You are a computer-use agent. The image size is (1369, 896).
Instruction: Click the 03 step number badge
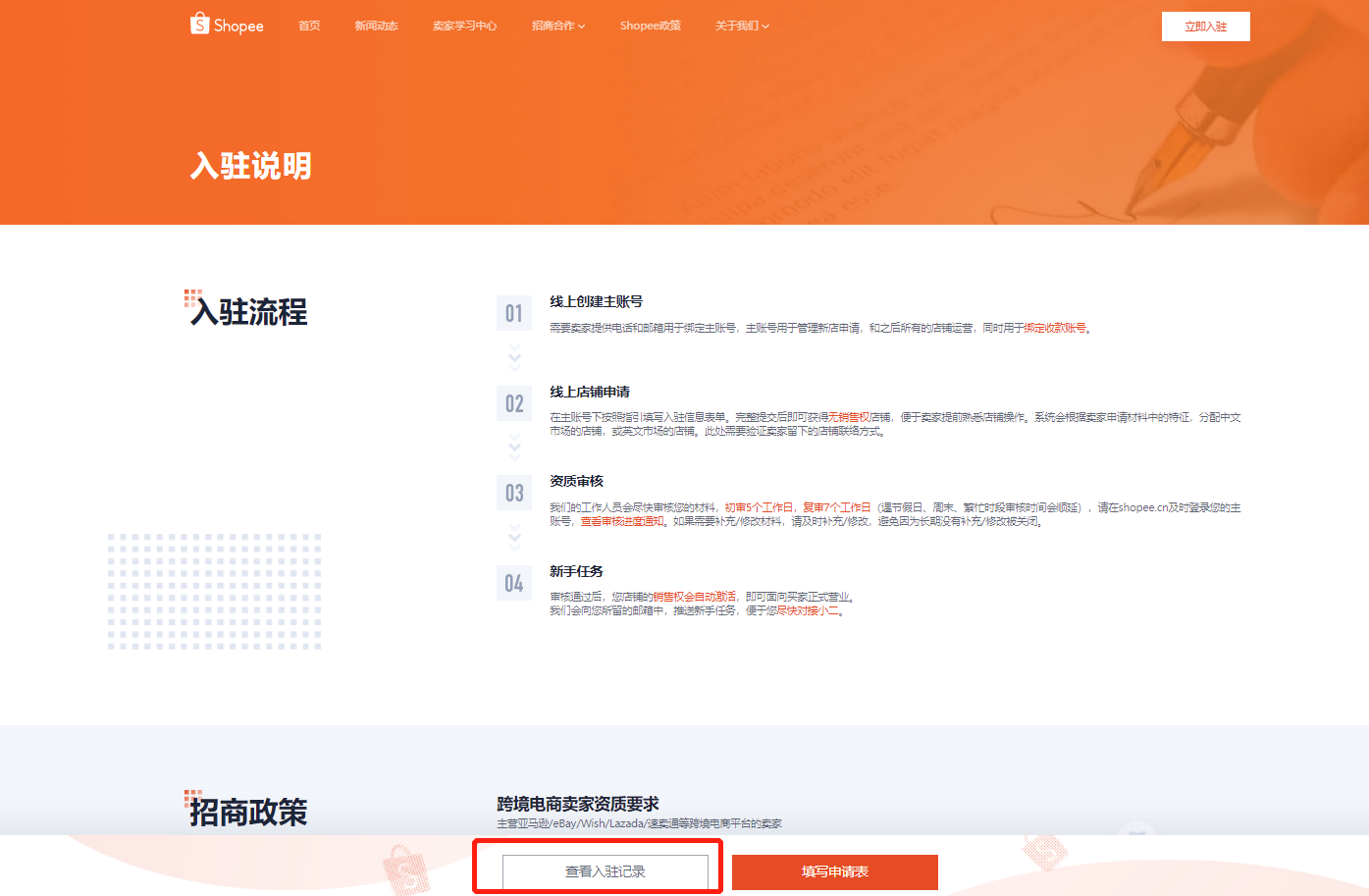514,493
